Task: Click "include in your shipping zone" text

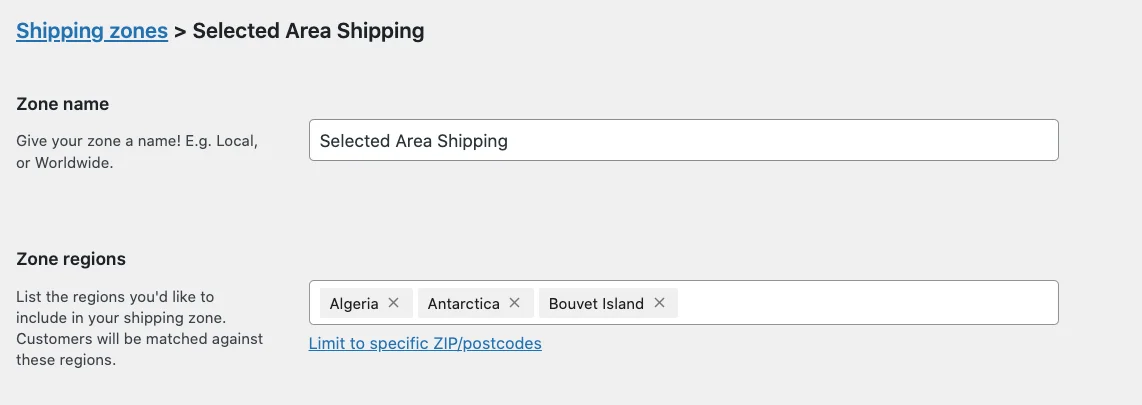Action: click(121, 318)
